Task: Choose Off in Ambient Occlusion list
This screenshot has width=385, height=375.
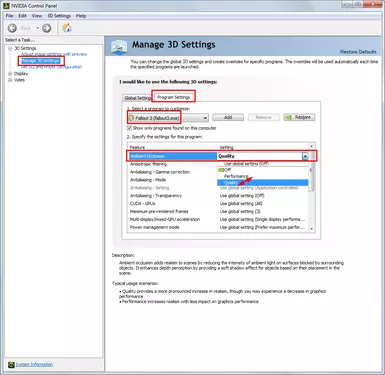Action: (x=262, y=170)
